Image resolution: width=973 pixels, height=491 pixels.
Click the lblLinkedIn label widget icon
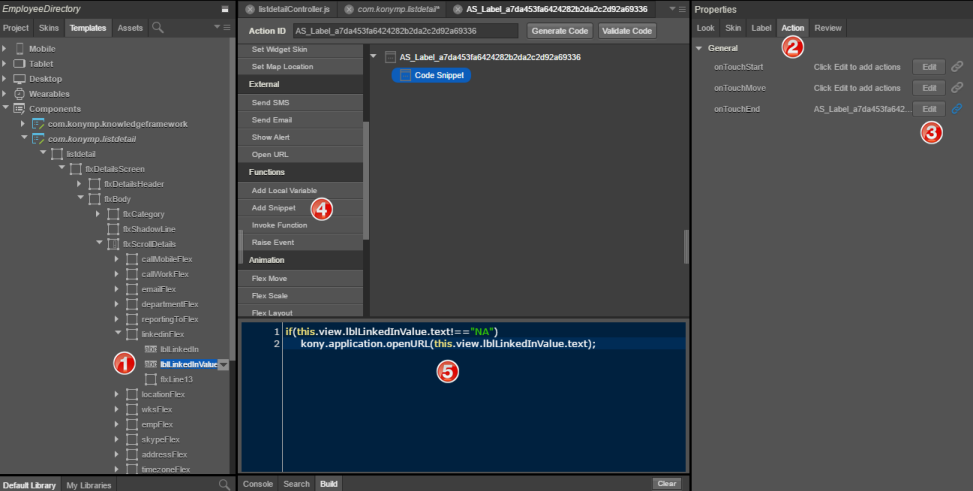150,349
